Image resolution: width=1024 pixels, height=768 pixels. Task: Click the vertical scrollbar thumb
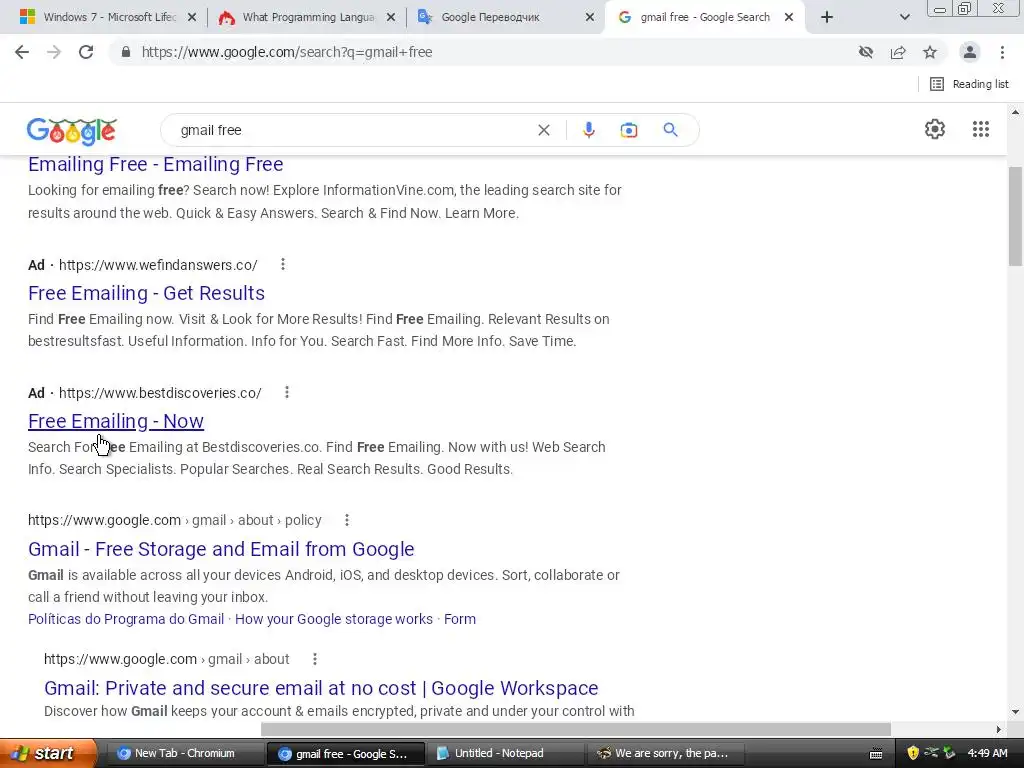click(x=1015, y=217)
